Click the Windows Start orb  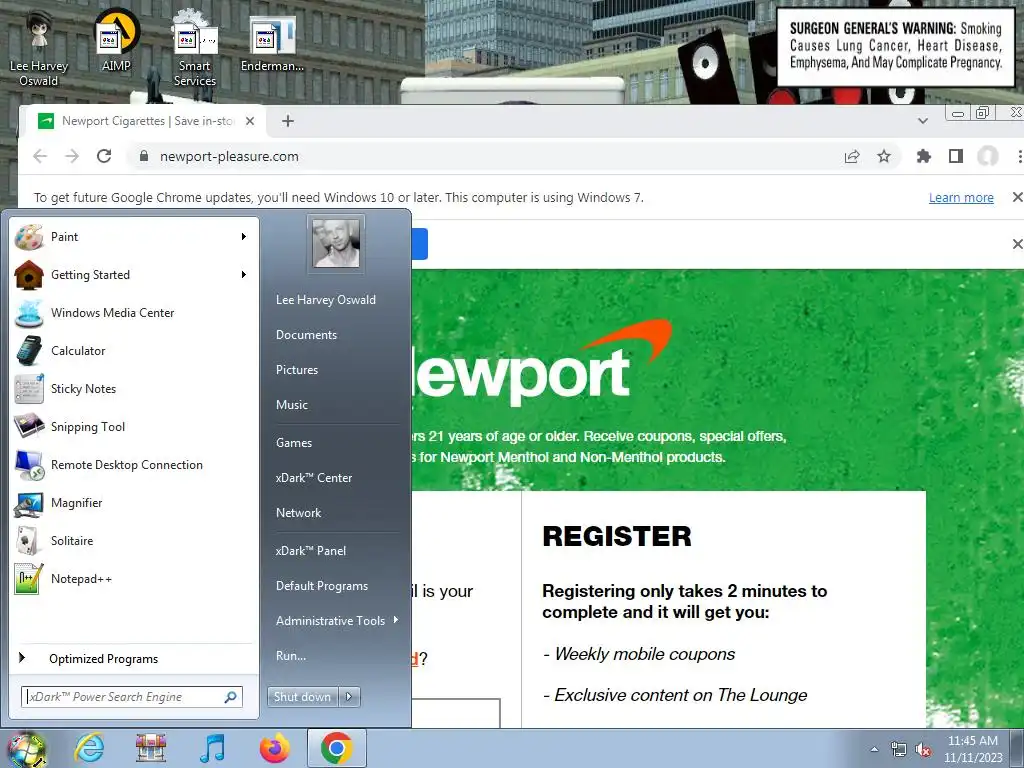[26, 750]
